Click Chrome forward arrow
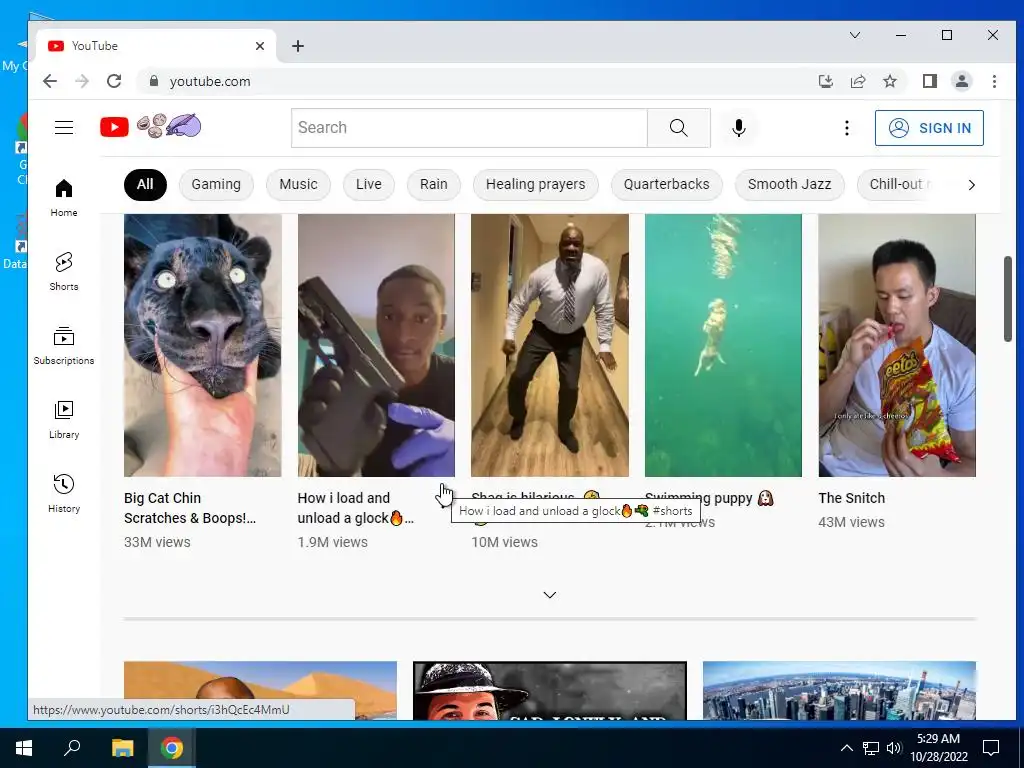Viewport: 1024px width, 768px height. [x=82, y=81]
